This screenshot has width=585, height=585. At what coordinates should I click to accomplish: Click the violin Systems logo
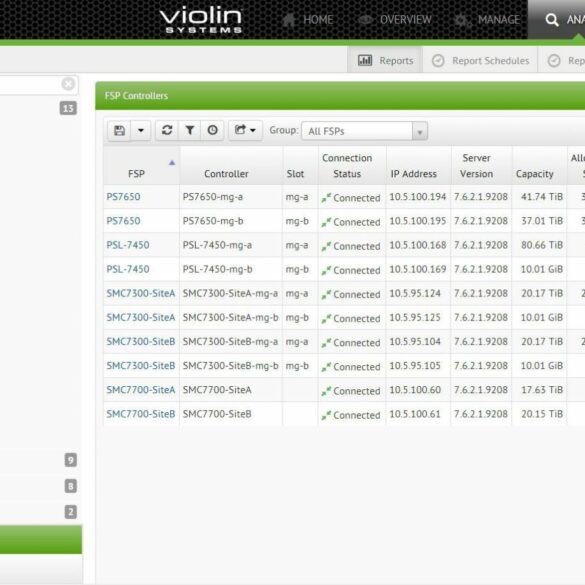(x=201, y=20)
